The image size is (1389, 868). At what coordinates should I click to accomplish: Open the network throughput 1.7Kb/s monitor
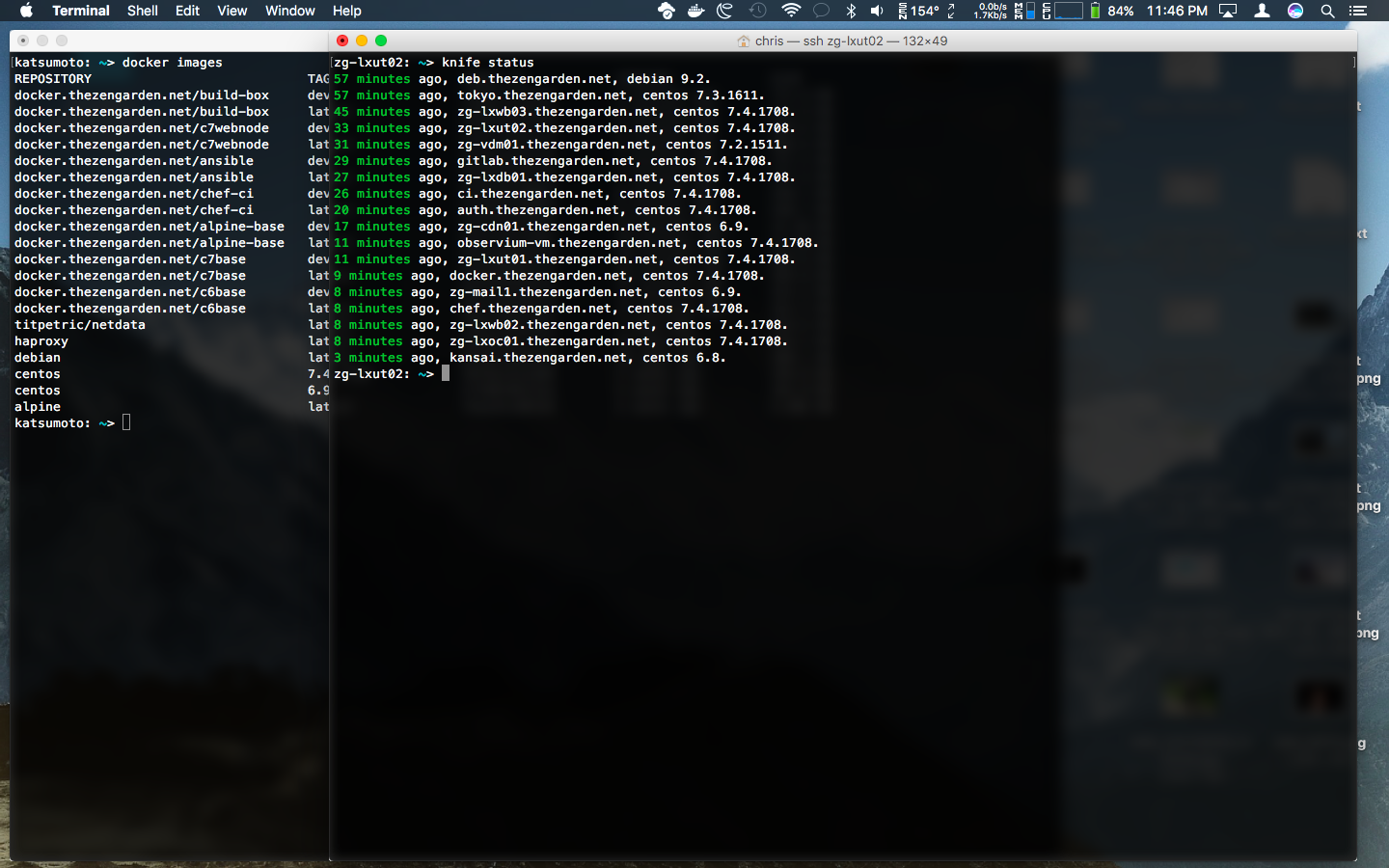point(991,11)
